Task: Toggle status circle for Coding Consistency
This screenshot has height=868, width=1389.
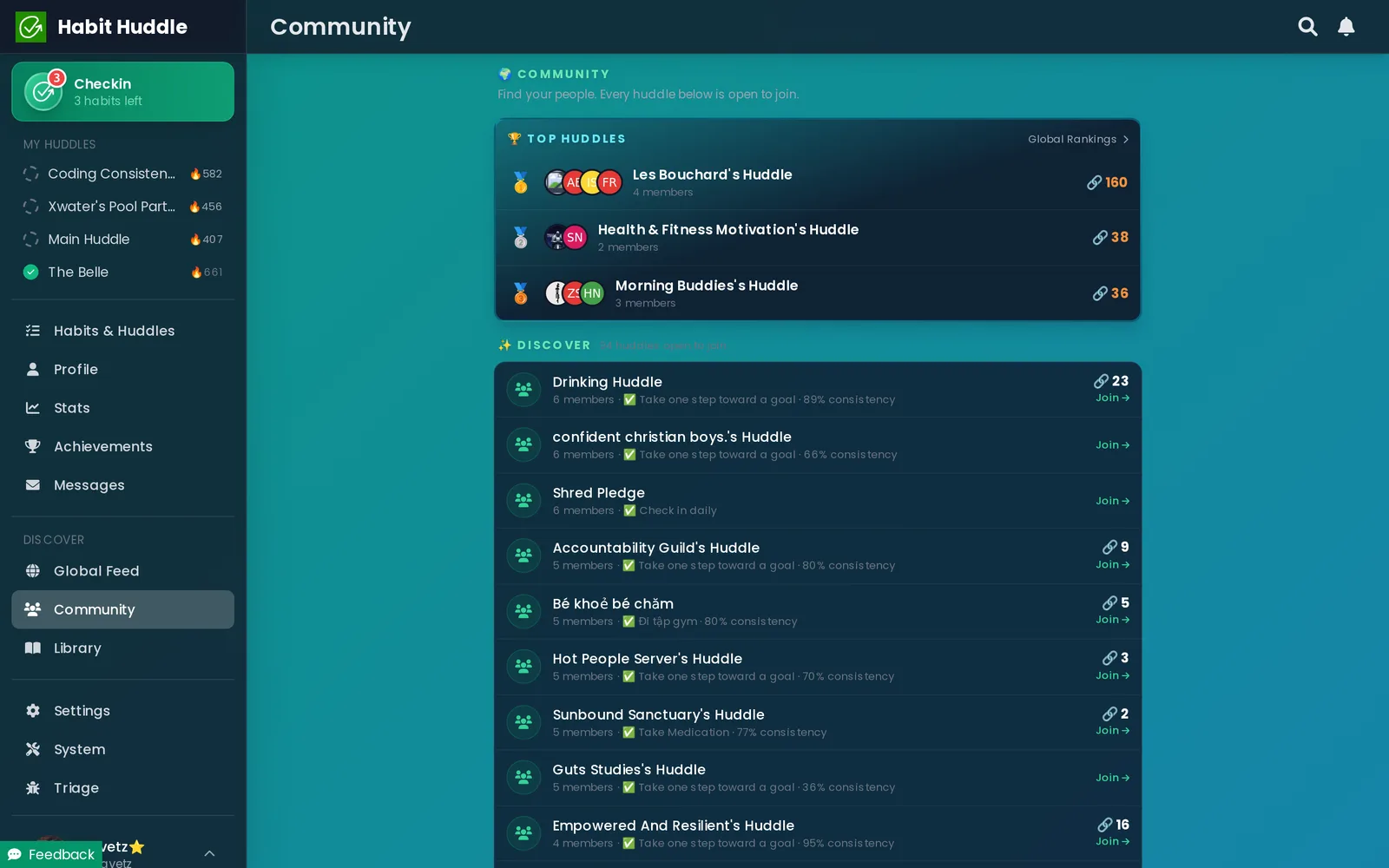Action: pos(31,174)
